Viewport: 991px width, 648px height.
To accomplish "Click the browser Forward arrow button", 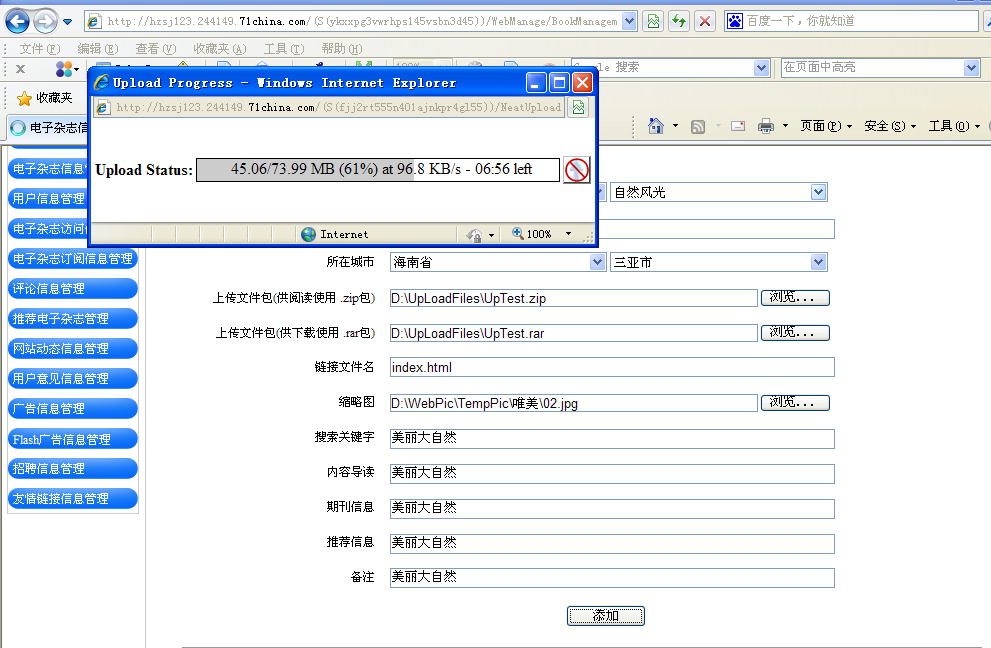I will tap(45, 21).
